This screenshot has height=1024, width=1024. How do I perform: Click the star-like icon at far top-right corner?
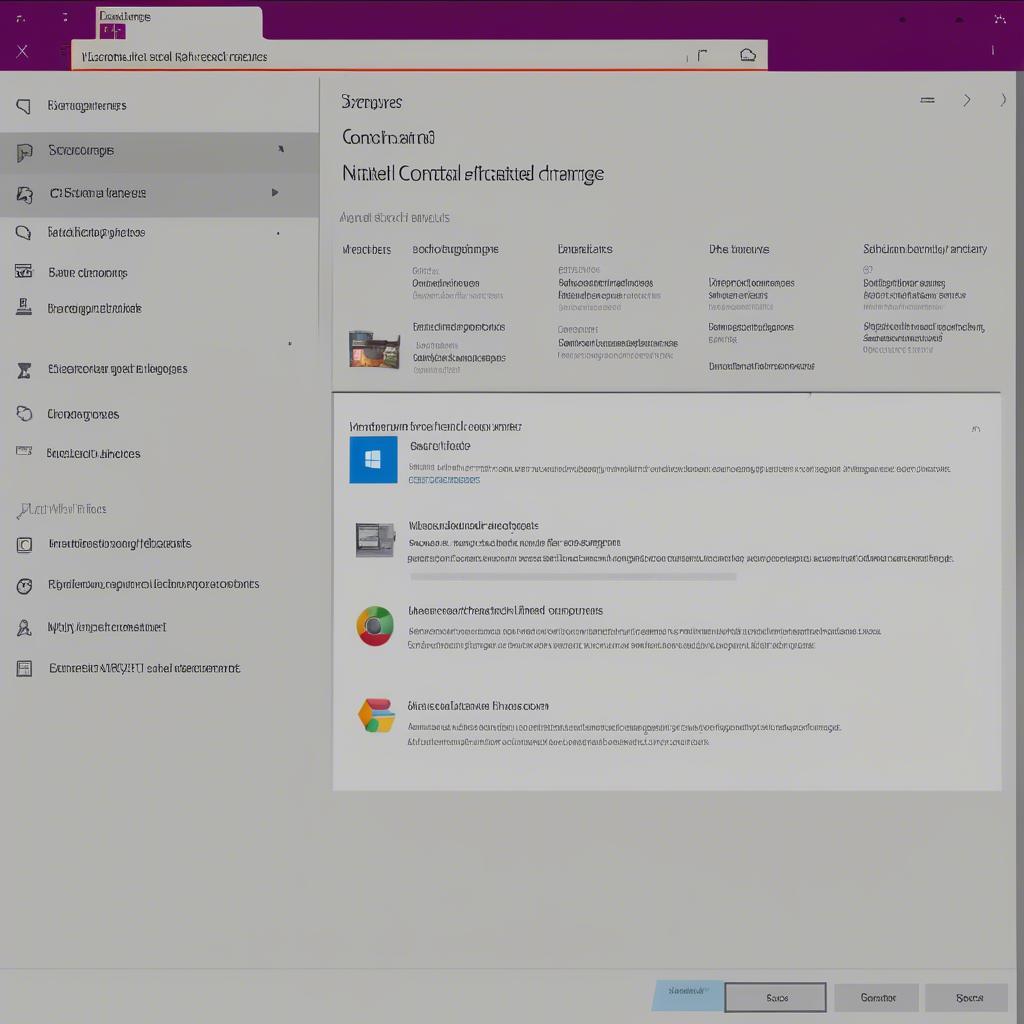point(999,19)
